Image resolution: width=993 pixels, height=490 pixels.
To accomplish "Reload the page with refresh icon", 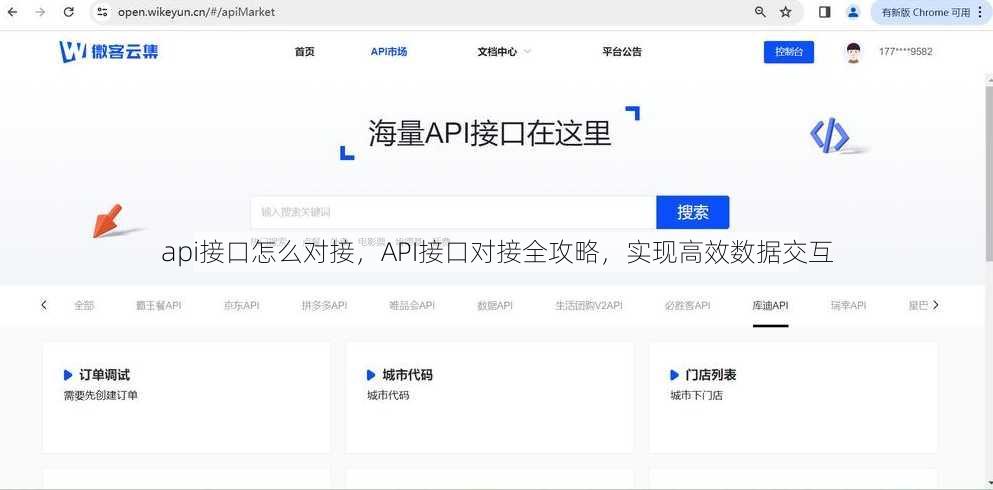I will (x=69, y=12).
